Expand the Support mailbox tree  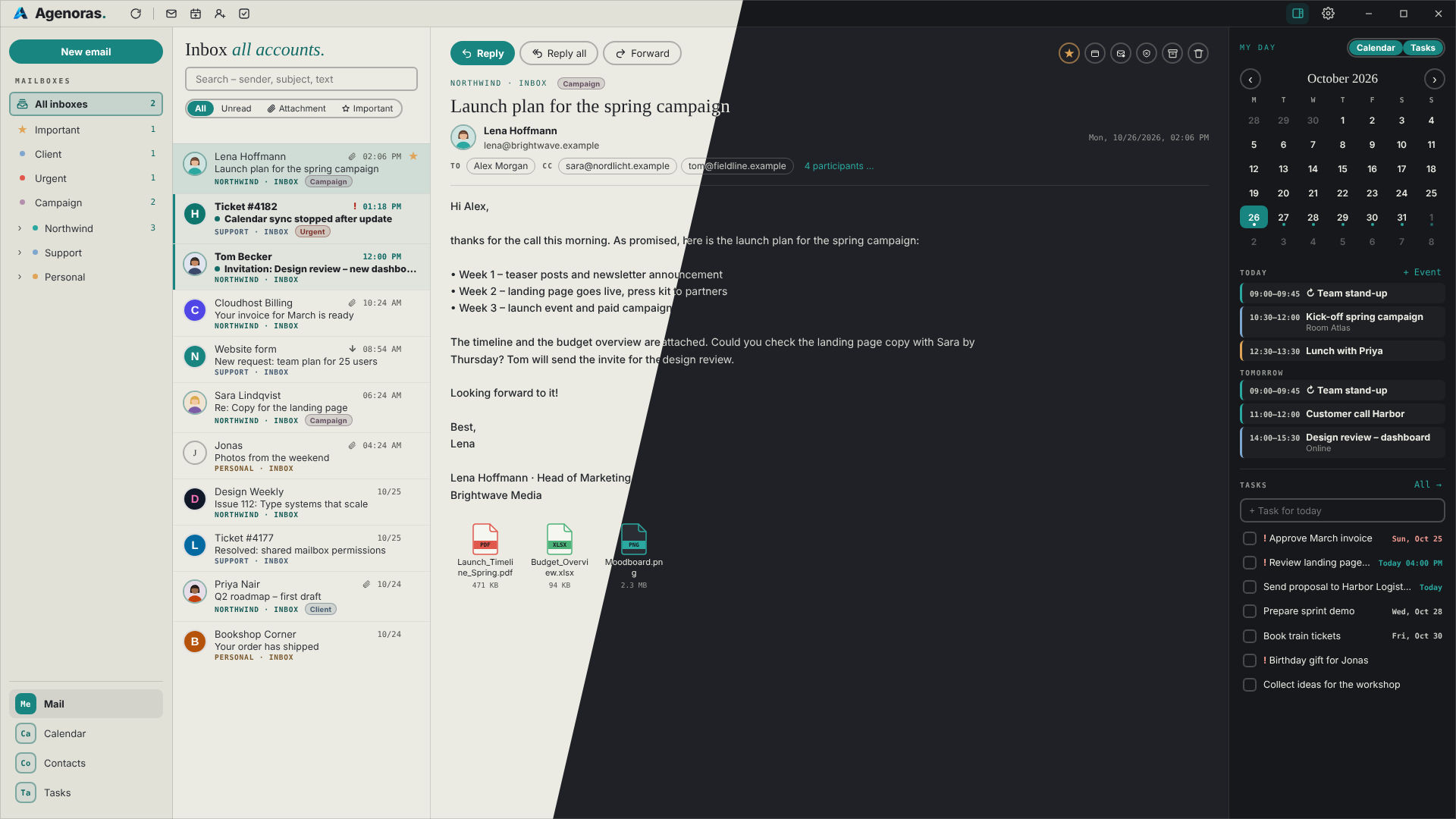coord(20,253)
